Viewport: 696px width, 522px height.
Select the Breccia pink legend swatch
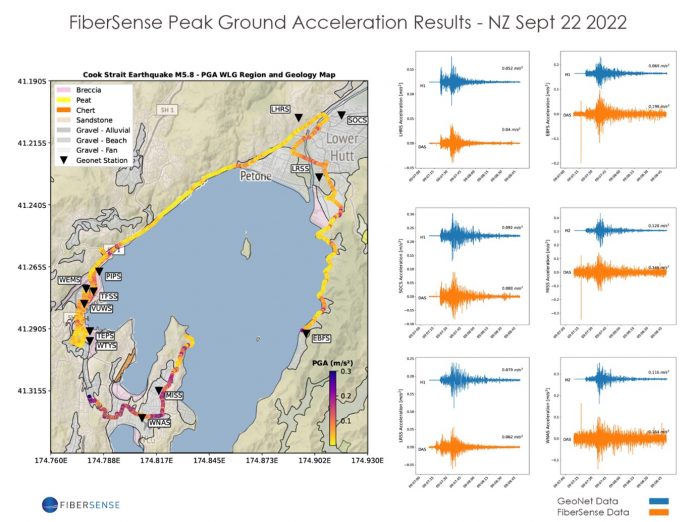point(64,90)
